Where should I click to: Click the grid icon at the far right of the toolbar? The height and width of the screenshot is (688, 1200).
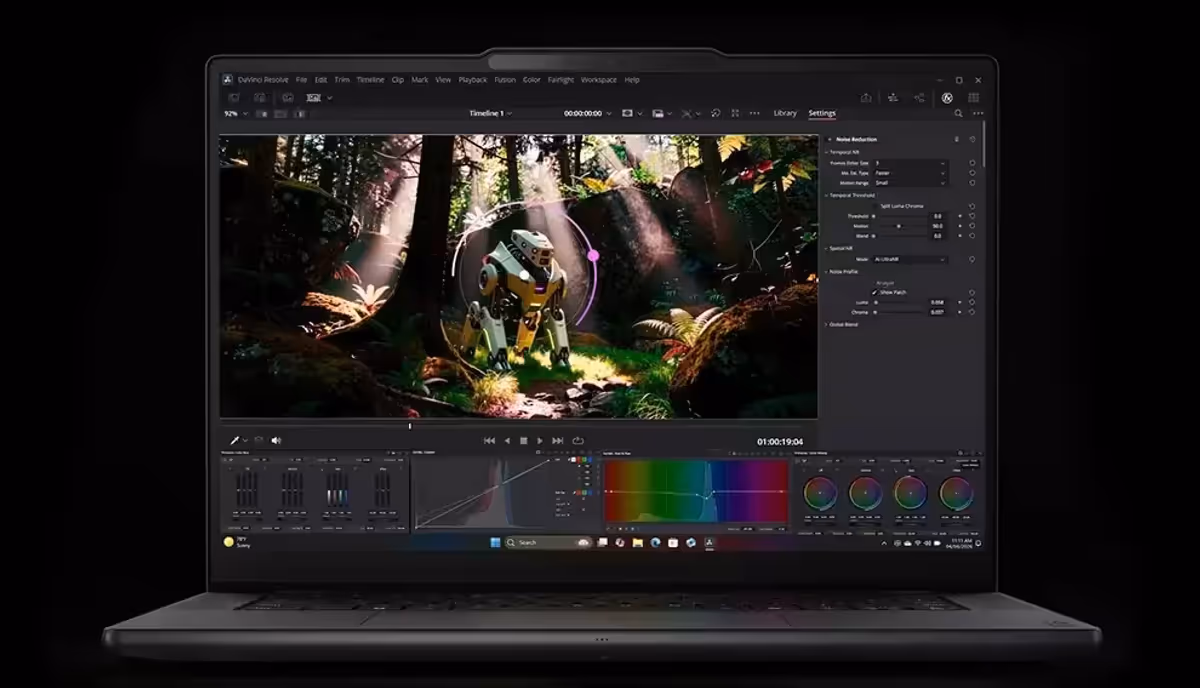click(973, 97)
